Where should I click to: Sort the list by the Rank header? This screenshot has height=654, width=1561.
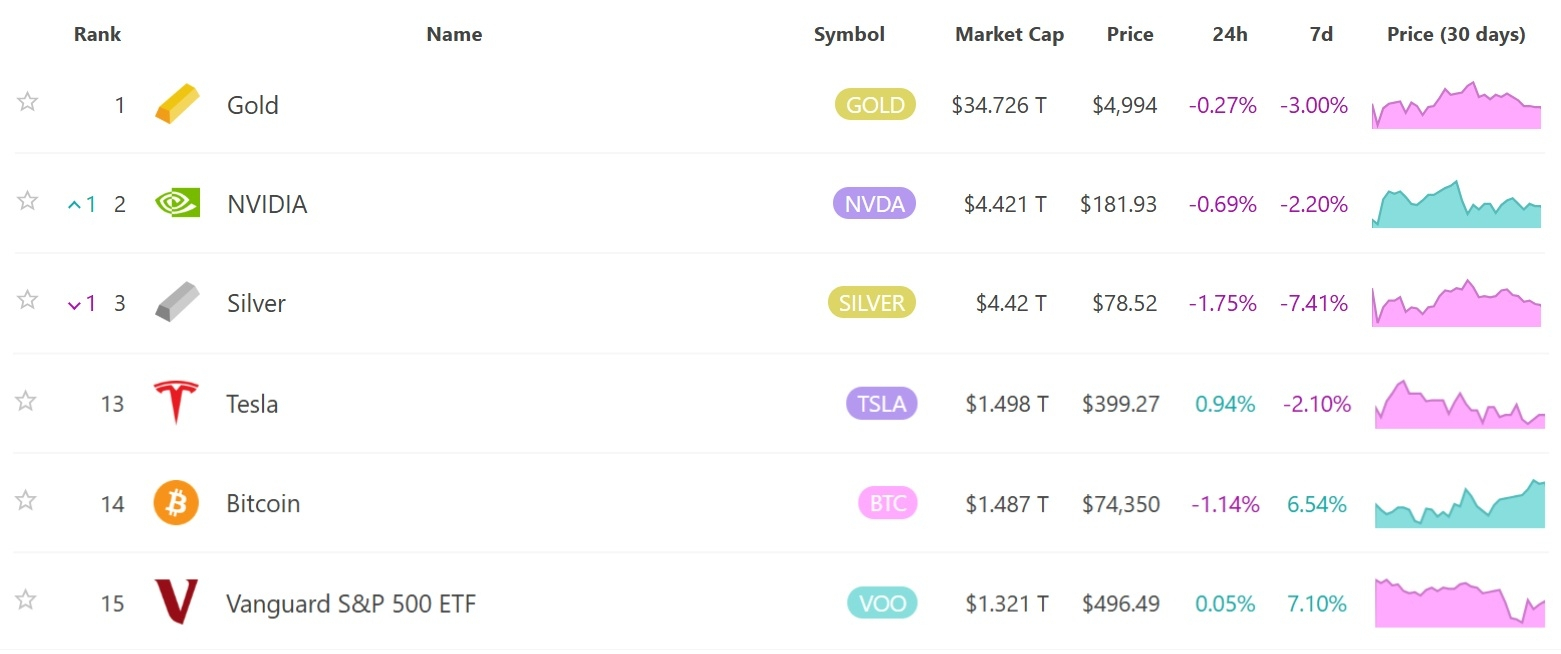(x=97, y=34)
